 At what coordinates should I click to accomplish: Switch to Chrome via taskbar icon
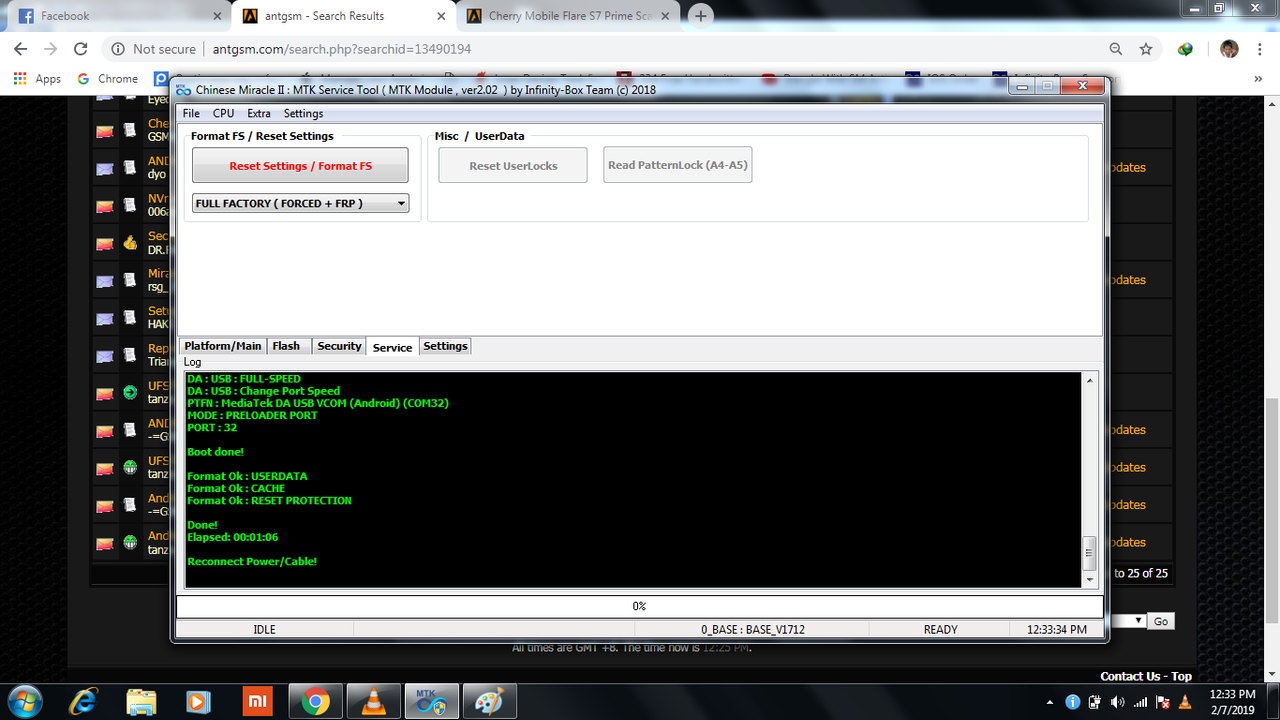point(316,702)
